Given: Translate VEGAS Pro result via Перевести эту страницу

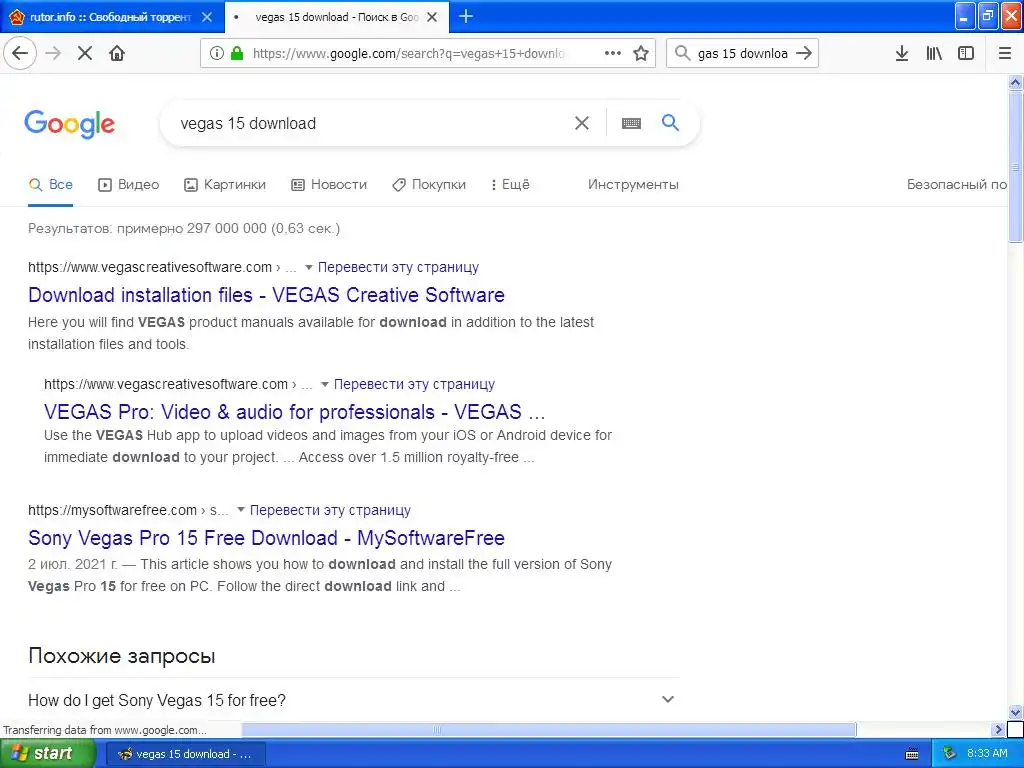Looking at the screenshot, I should (x=414, y=384).
